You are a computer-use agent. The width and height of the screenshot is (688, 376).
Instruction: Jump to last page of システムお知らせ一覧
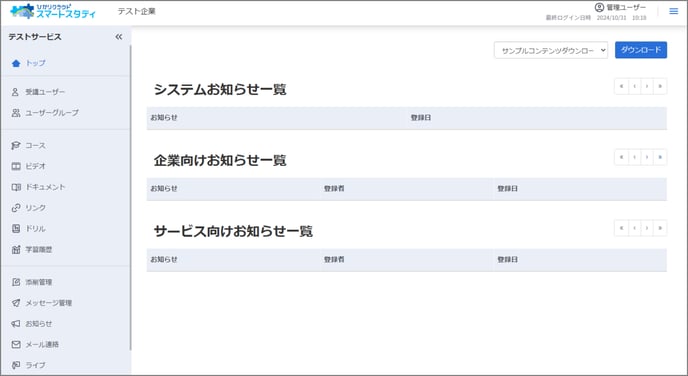pos(660,86)
